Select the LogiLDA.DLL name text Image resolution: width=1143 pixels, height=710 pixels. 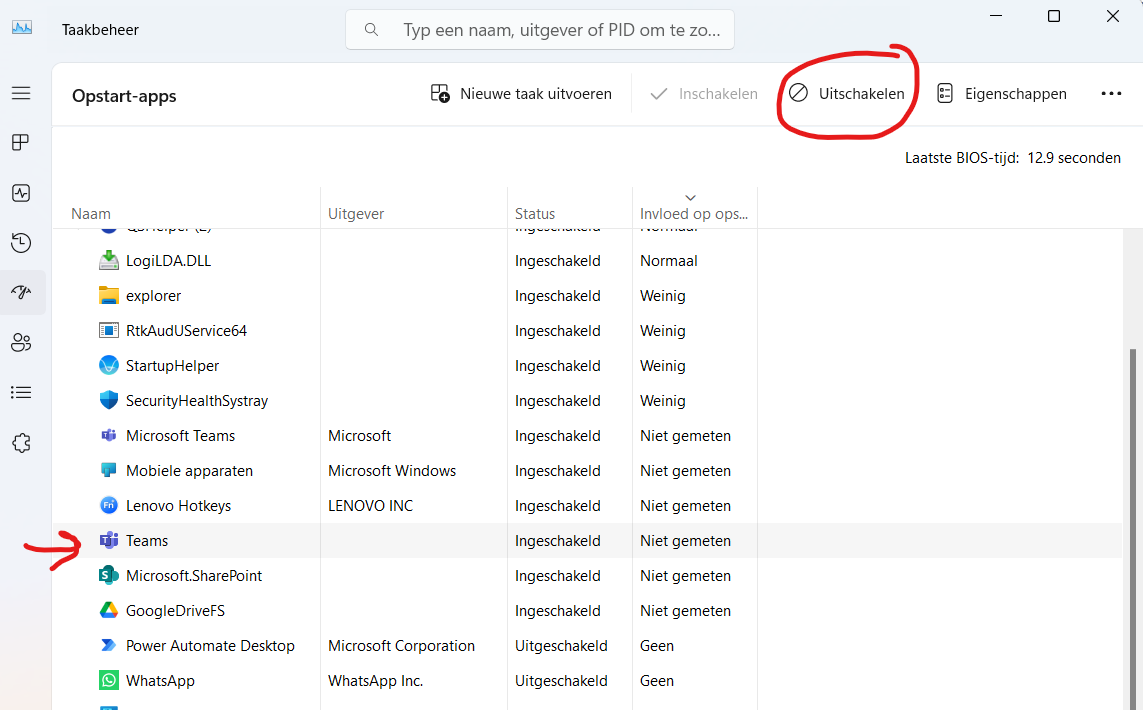pyautogui.click(x=168, y=261)
